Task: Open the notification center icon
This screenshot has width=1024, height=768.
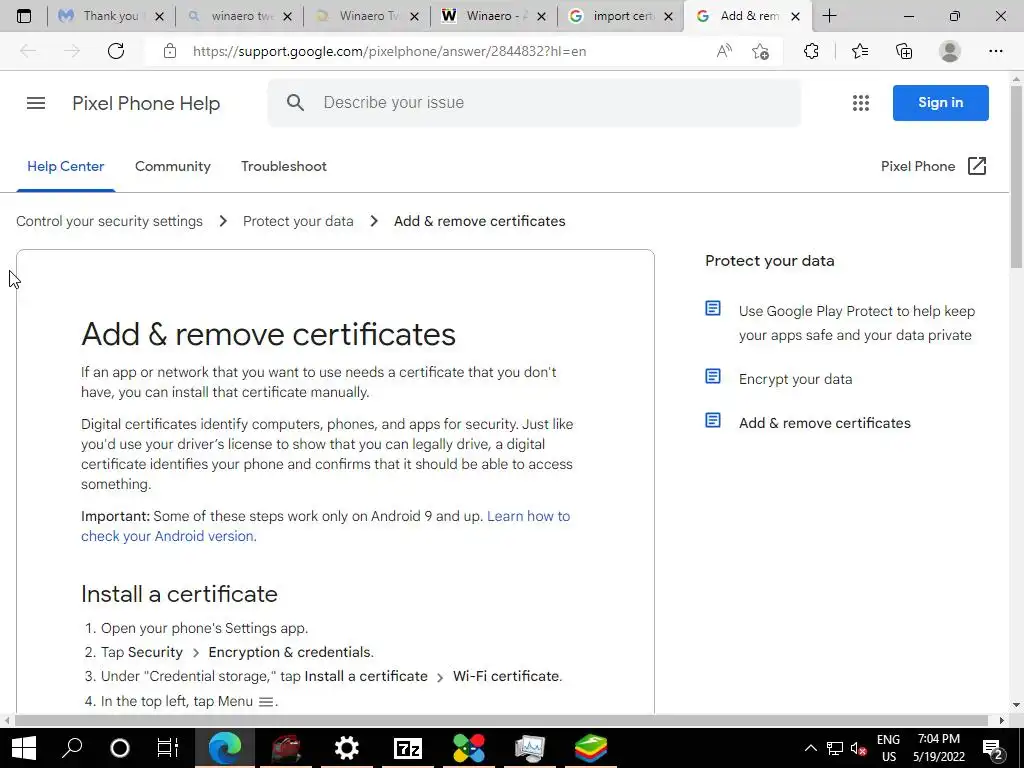Action: [993, 749]
